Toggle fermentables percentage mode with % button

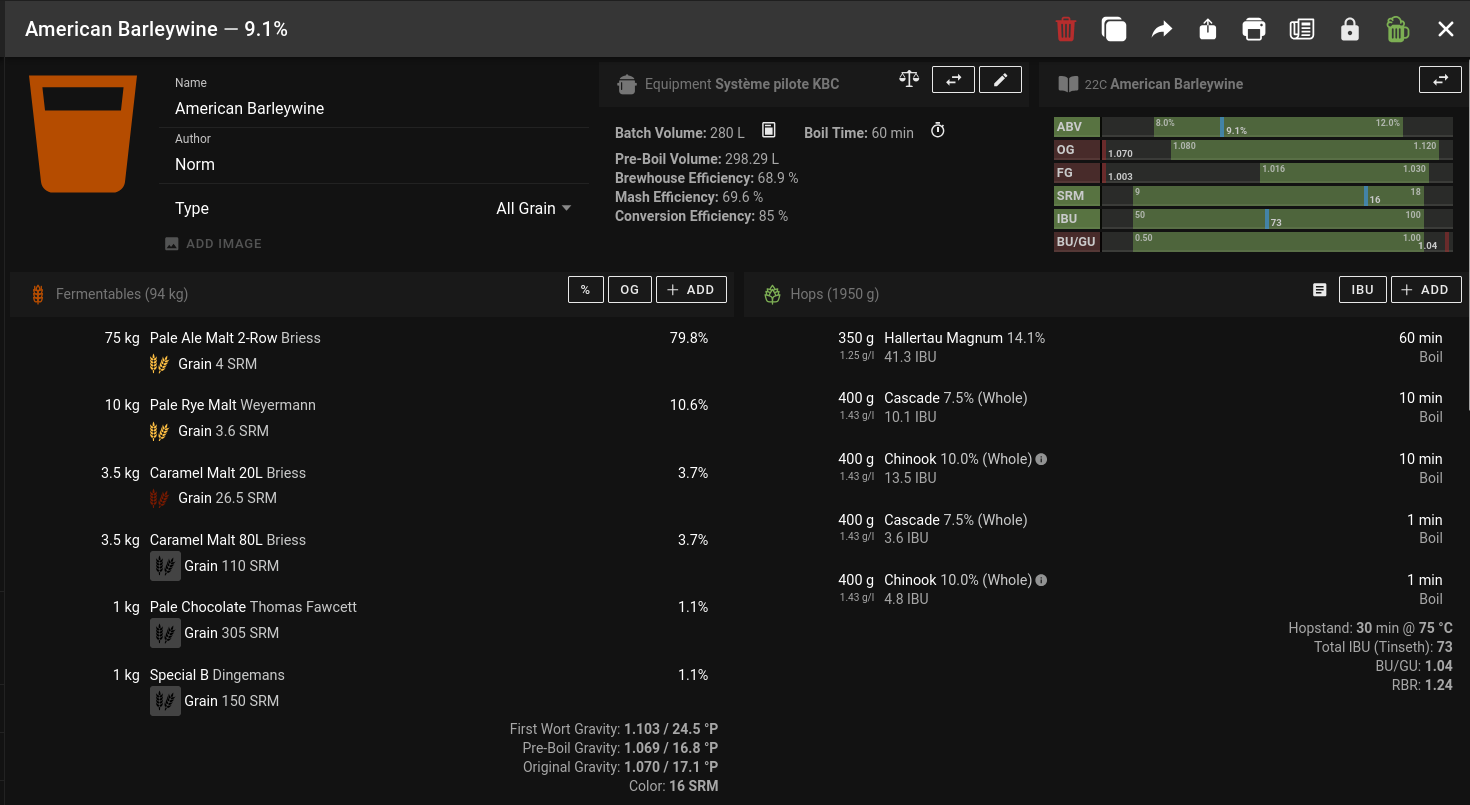[585, 290]
